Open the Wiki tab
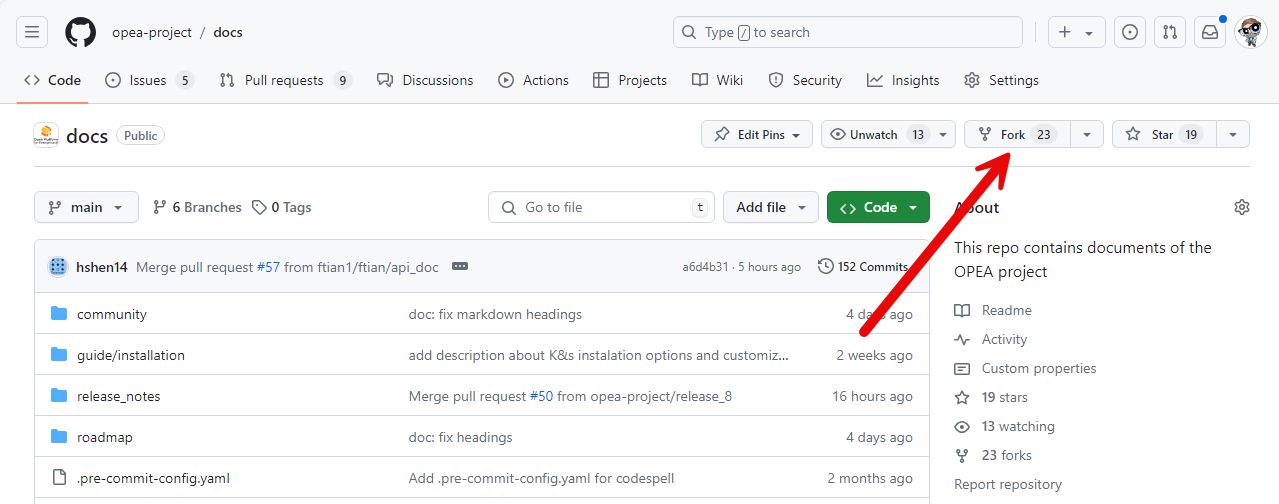This screenshot has width=1279, height=504. click(x=717, y=80)
